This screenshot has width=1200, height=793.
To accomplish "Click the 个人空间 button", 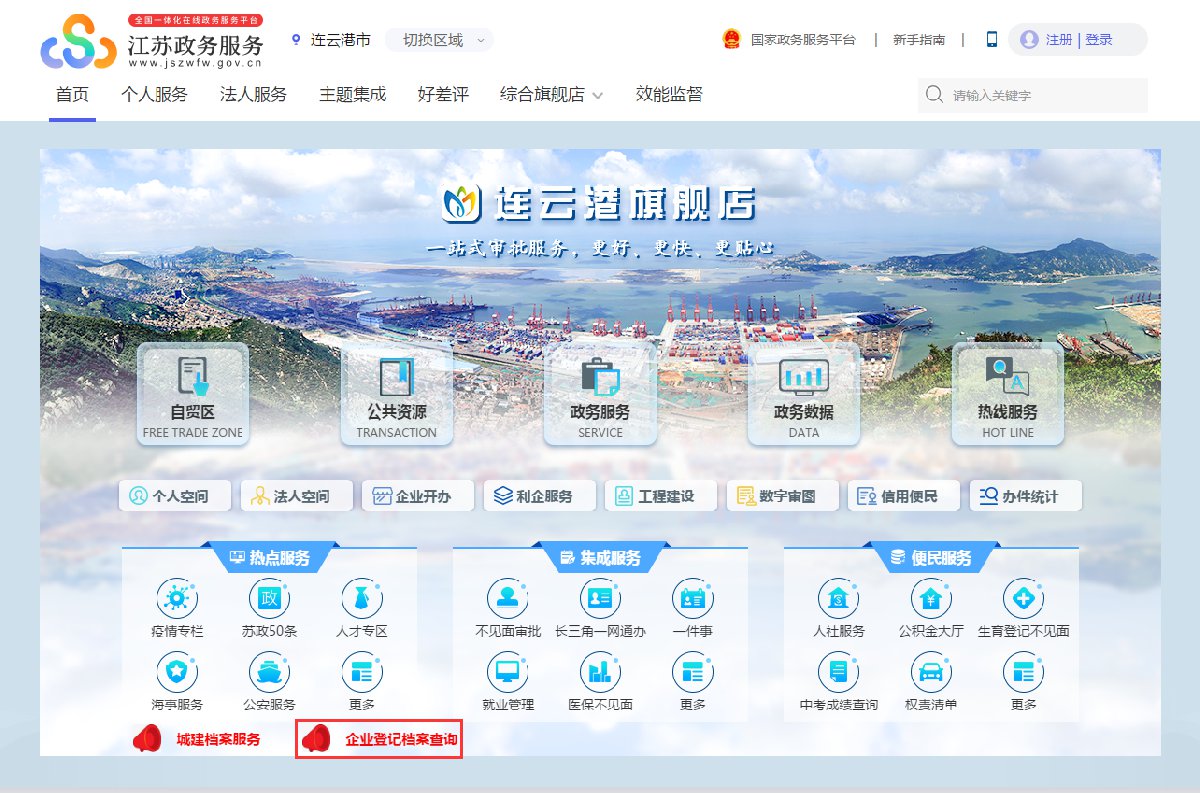I will 175,496.
